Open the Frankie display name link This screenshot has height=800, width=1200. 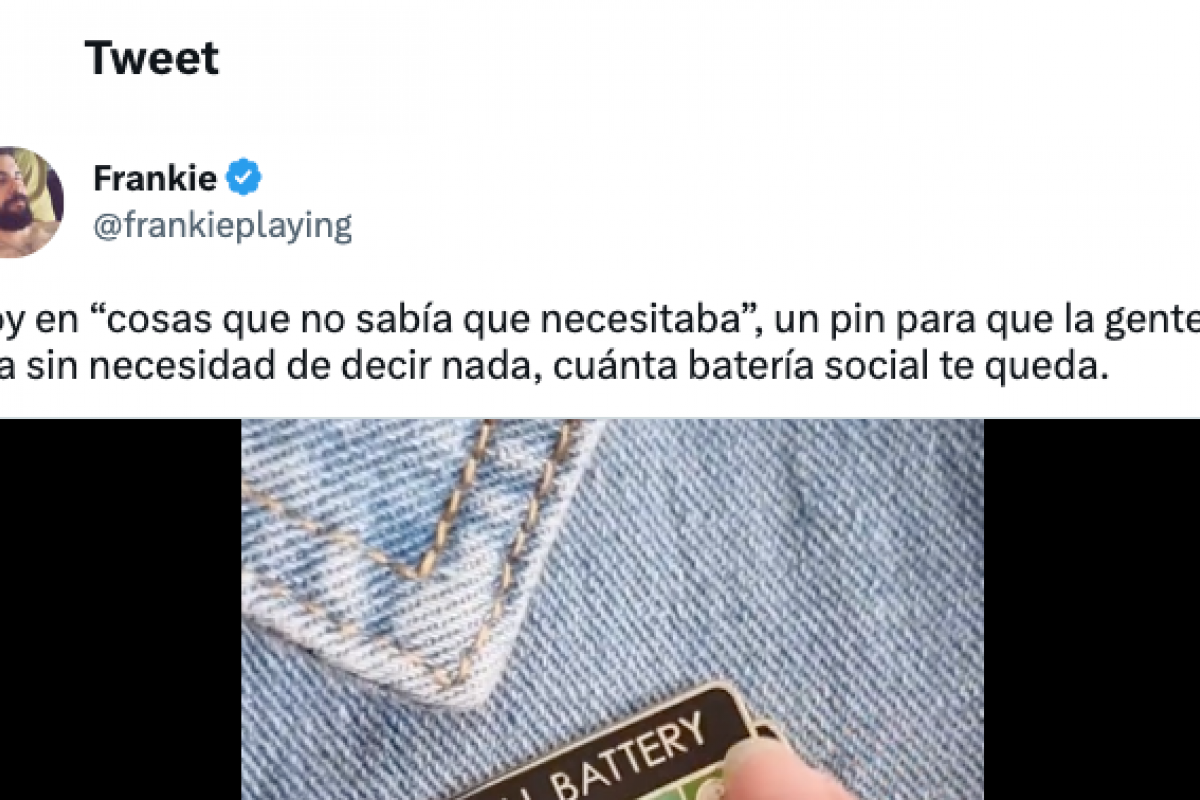pos(155,179)
